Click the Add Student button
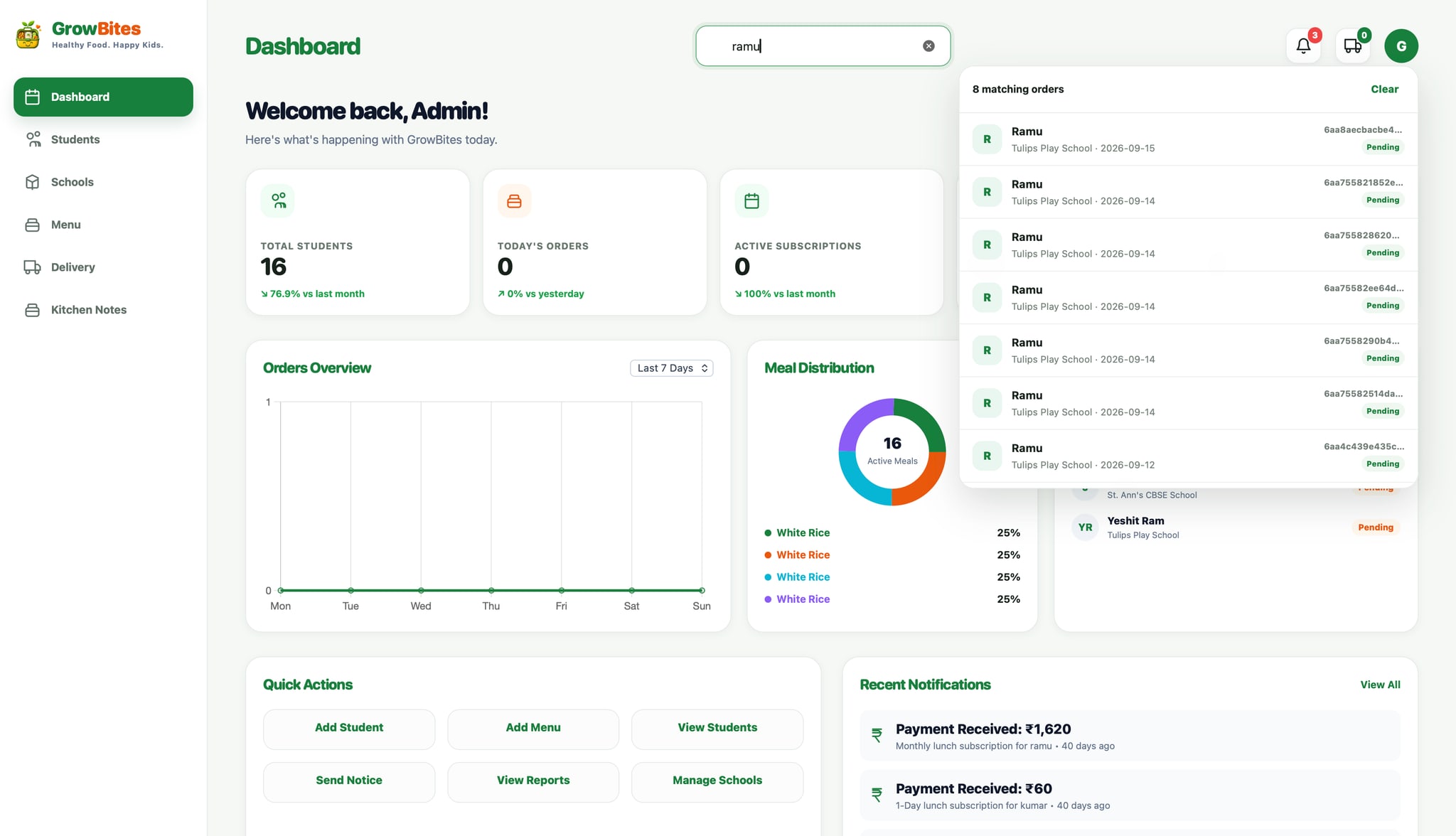Screen dimensions: 1456x836 tap(349, 729)
